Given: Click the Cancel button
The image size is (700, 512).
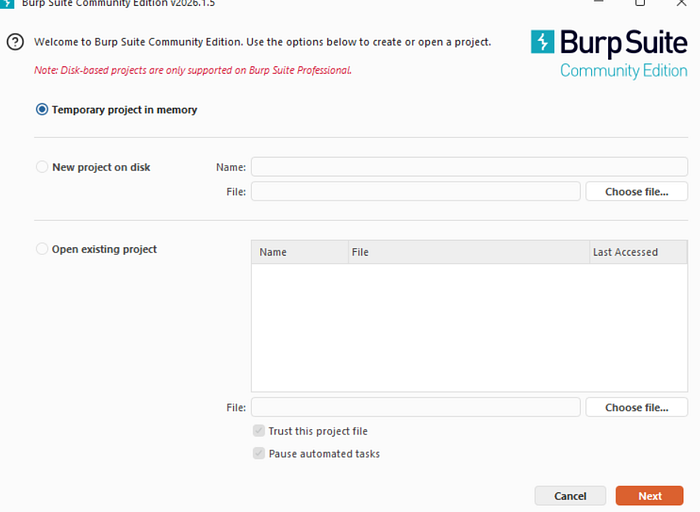Looking at the screenshot, I should pyautogui.click(x=570, y=496).
